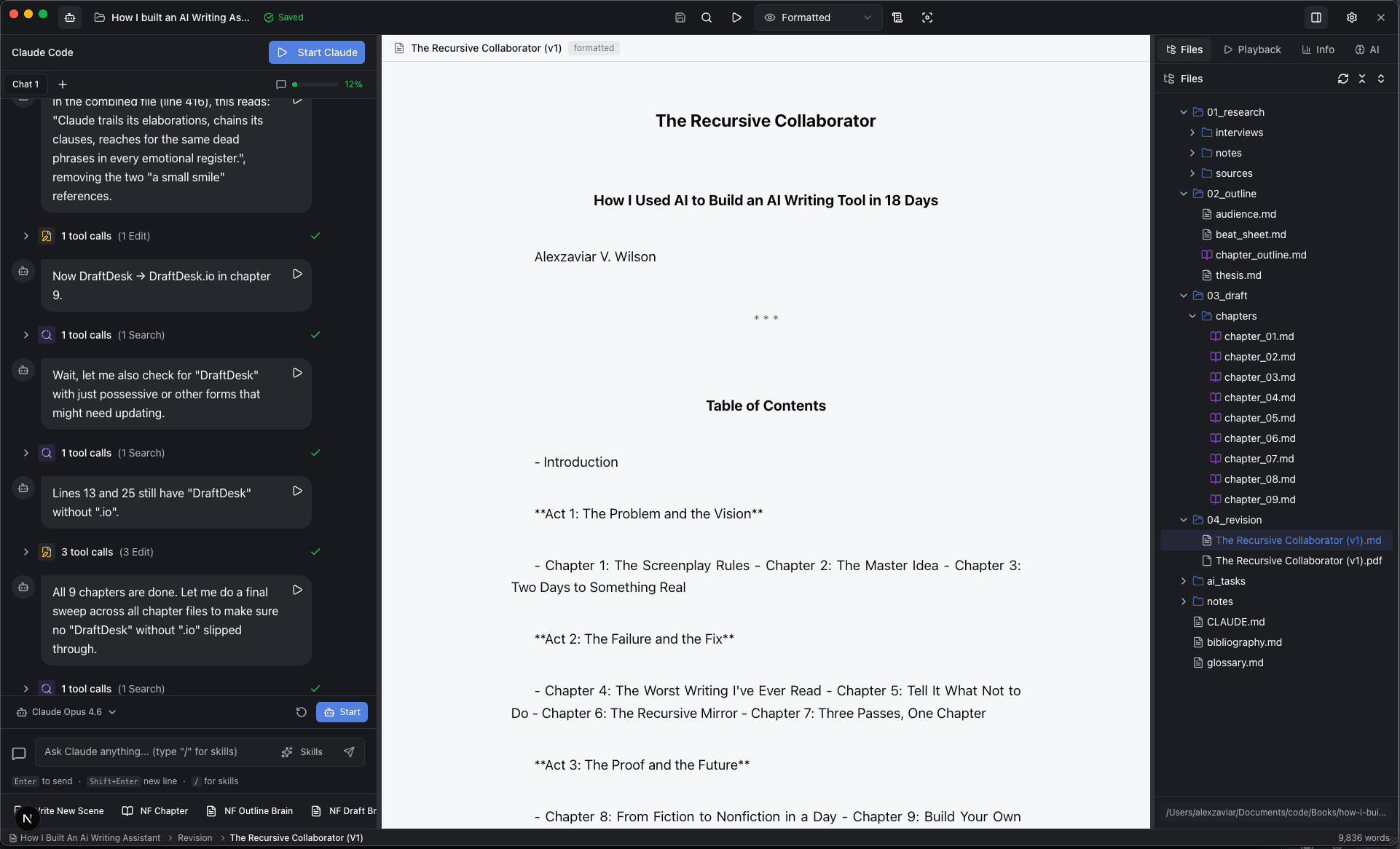Collapse the 04_revision folder
This screenshot has height=849, width=1400.
1184,520
